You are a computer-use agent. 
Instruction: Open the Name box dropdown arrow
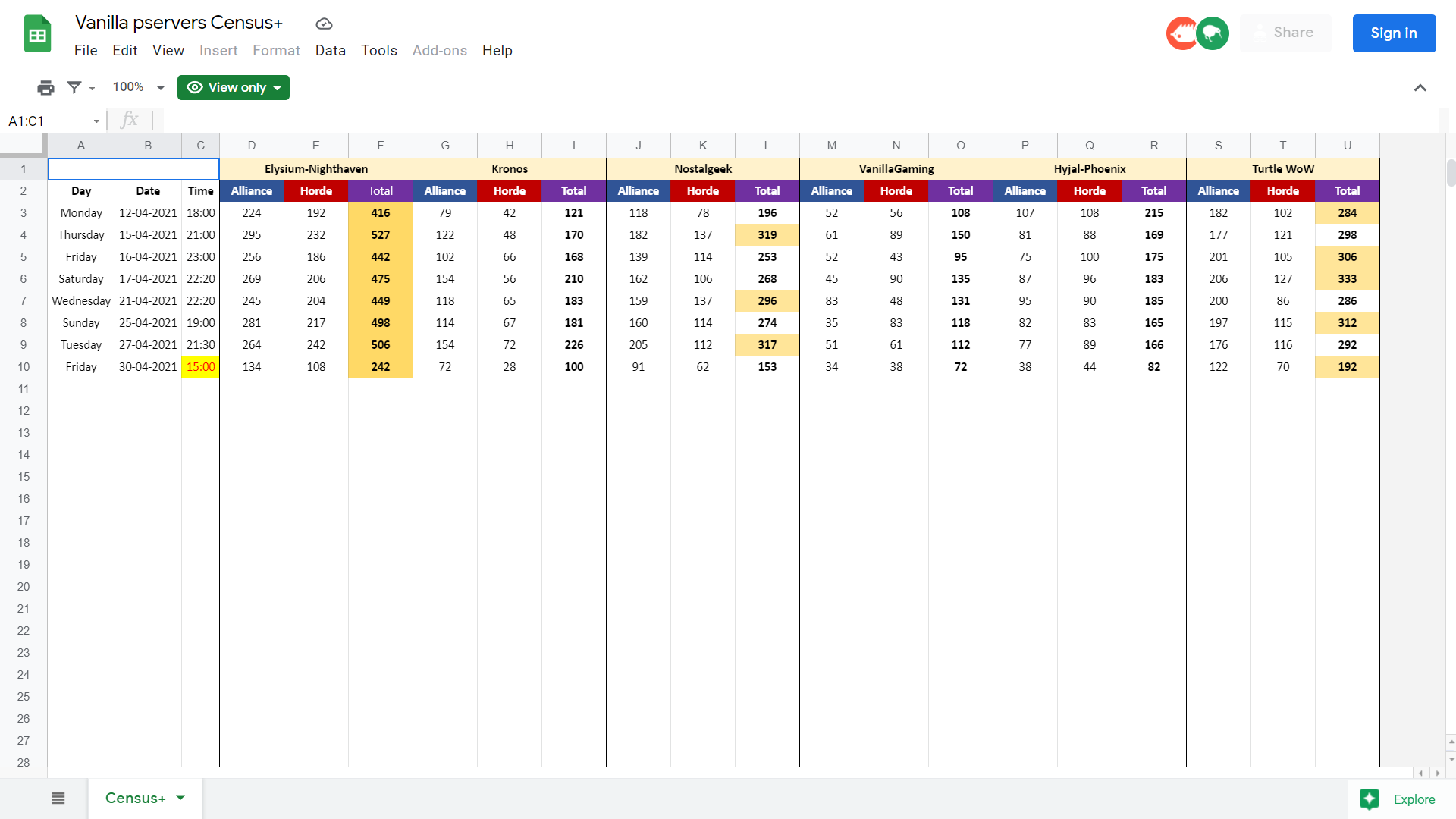pos(96,121)
